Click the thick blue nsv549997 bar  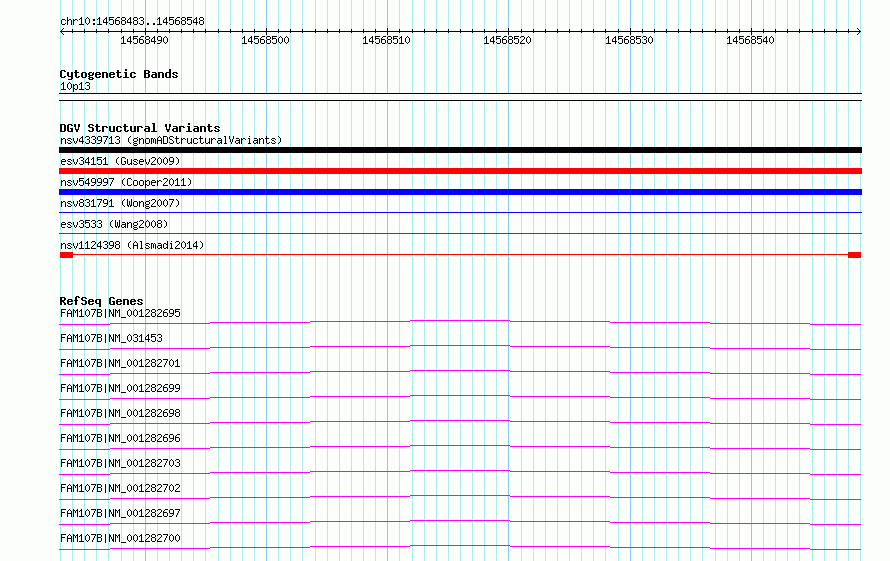click(460, 192)
